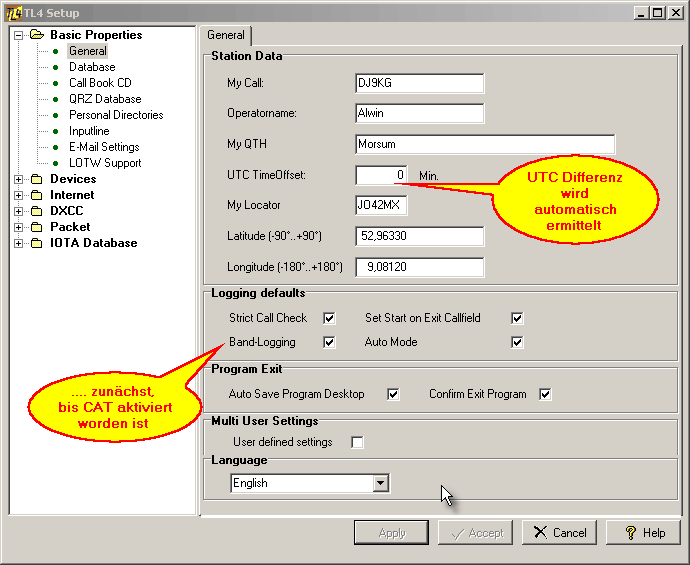The height and width of the screenshot is (565, 690).
Task: Select the DXCC tree label
Action: tap(66, 211)
